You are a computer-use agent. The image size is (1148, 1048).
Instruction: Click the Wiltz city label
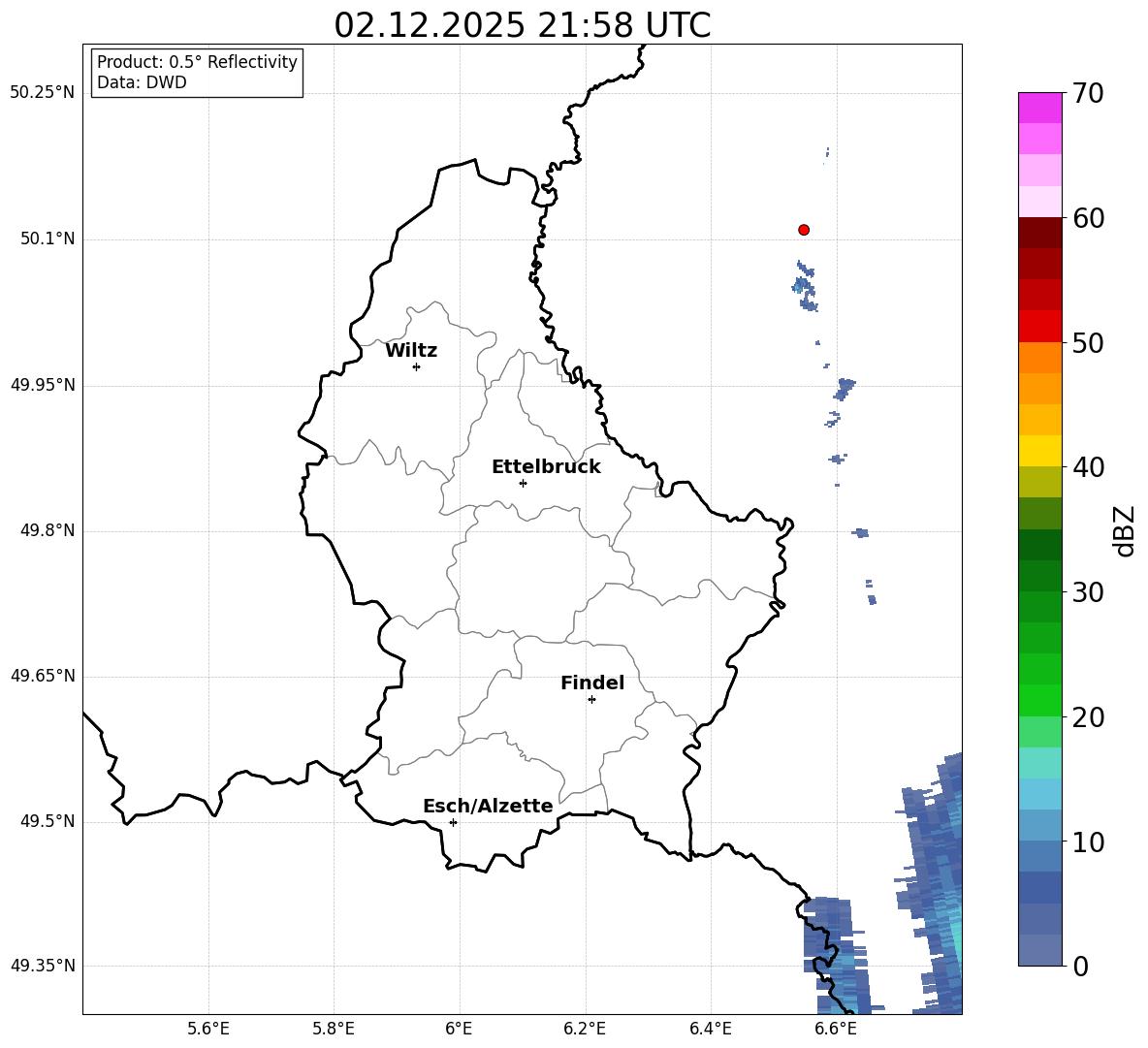411,351
